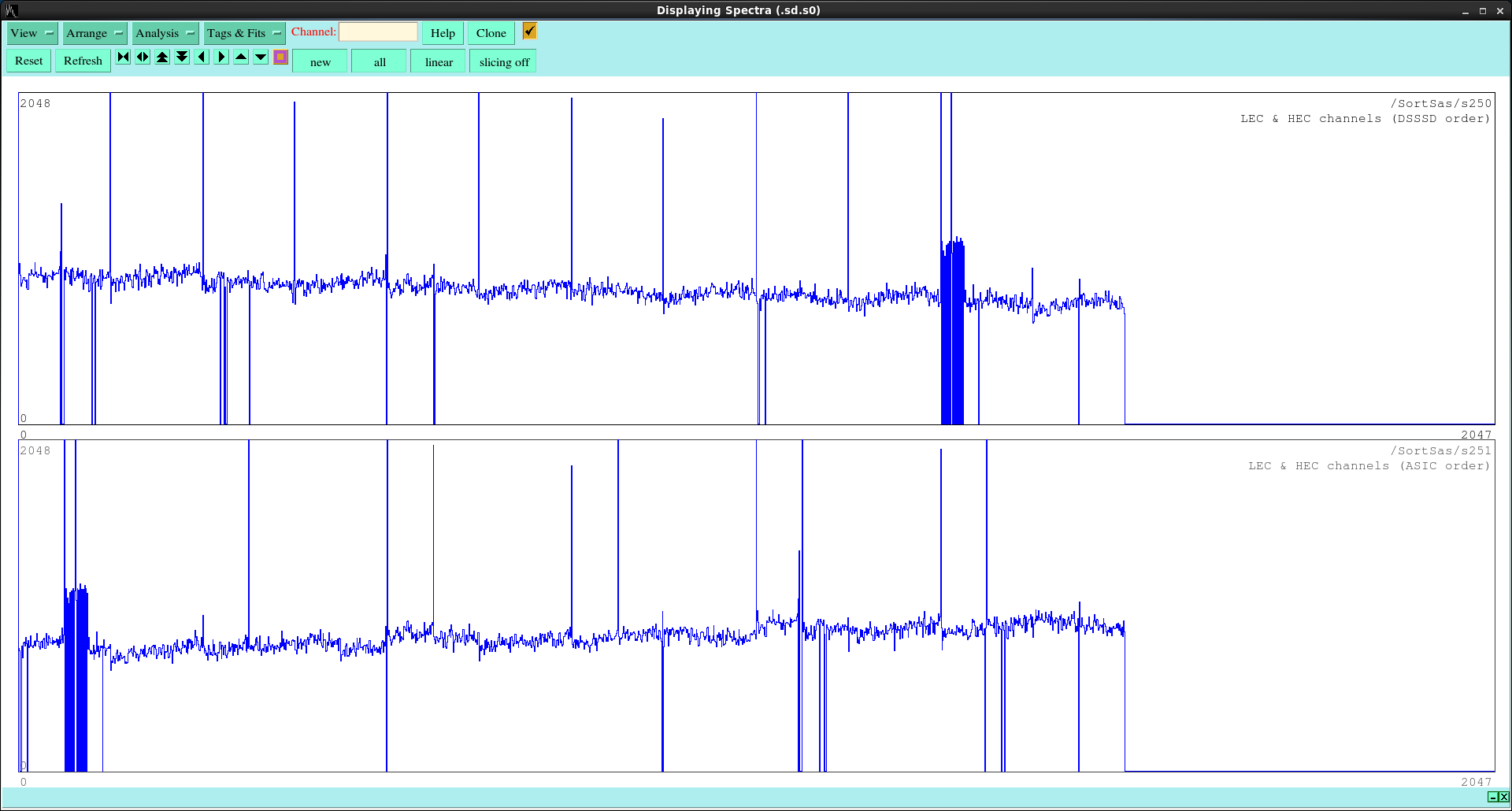Open the Analysis menu
The height and width of the screenshot is (811, 1512).
165,33
